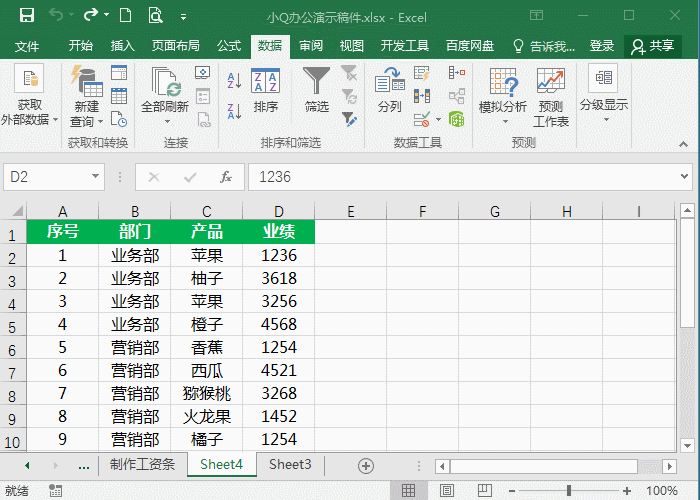Open Data Validation dropdown arrow

(438, 120)
